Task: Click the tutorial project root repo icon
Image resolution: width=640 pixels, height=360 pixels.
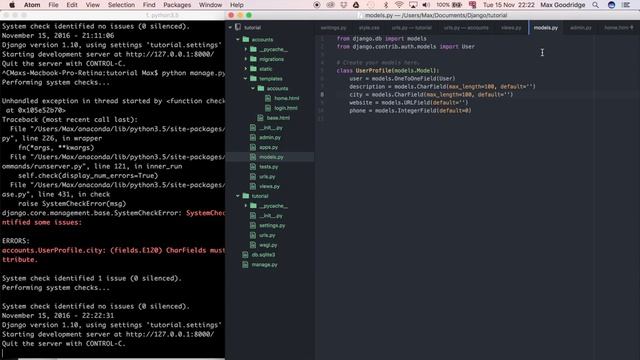Action: (238, 27)
